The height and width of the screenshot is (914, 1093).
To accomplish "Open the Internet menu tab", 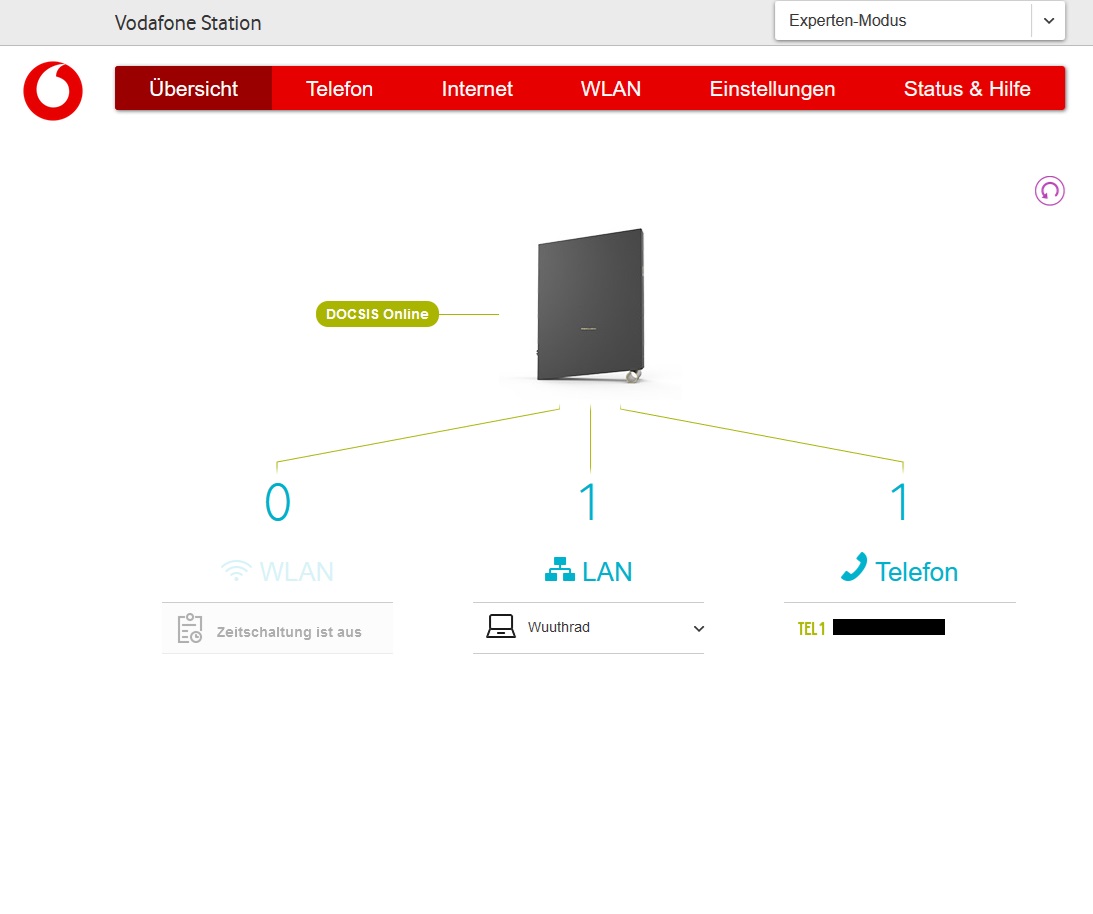I will (x=477, y=89).
